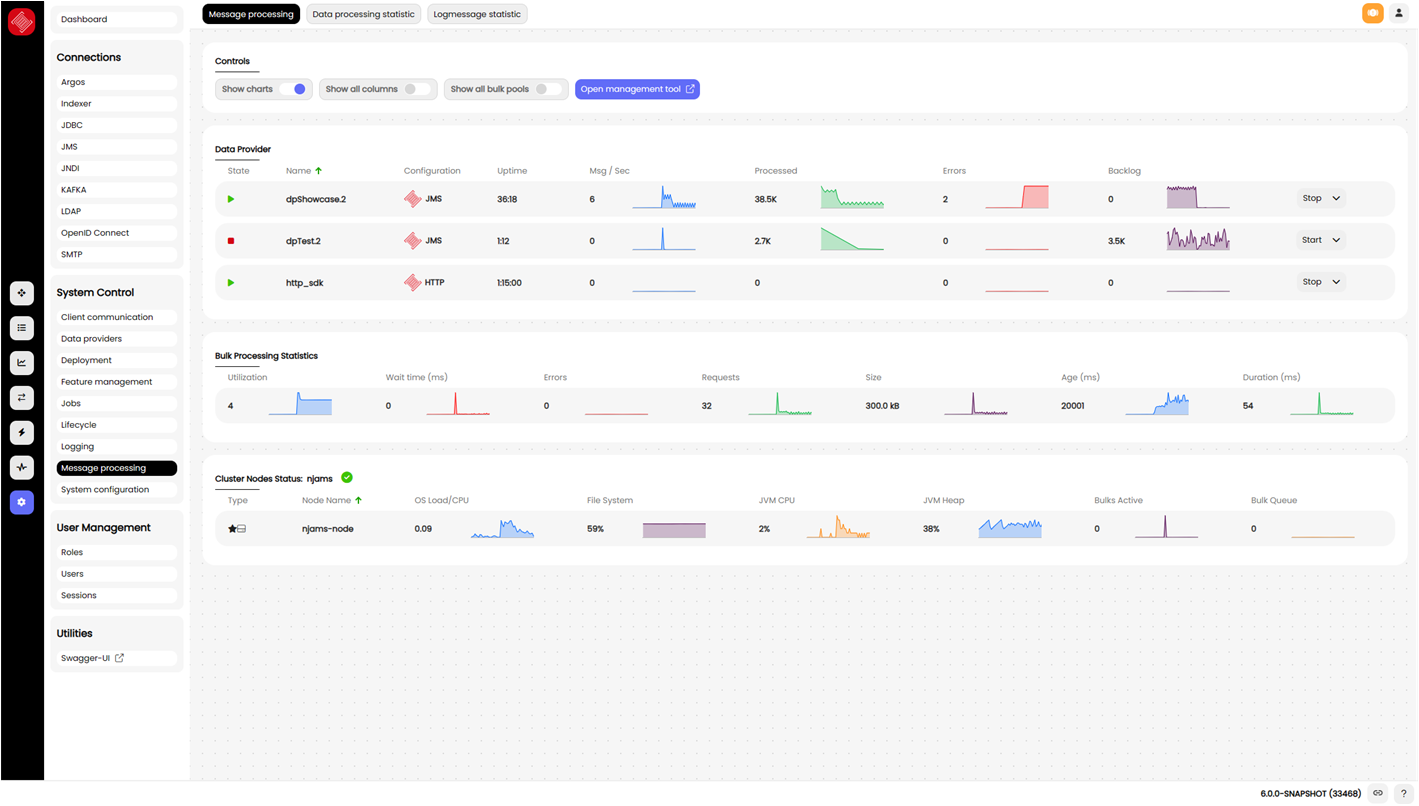This screenshot has width=1419, height=806.
Task: Toggle the Show all bulk pools switch
Action: (548, 89)
